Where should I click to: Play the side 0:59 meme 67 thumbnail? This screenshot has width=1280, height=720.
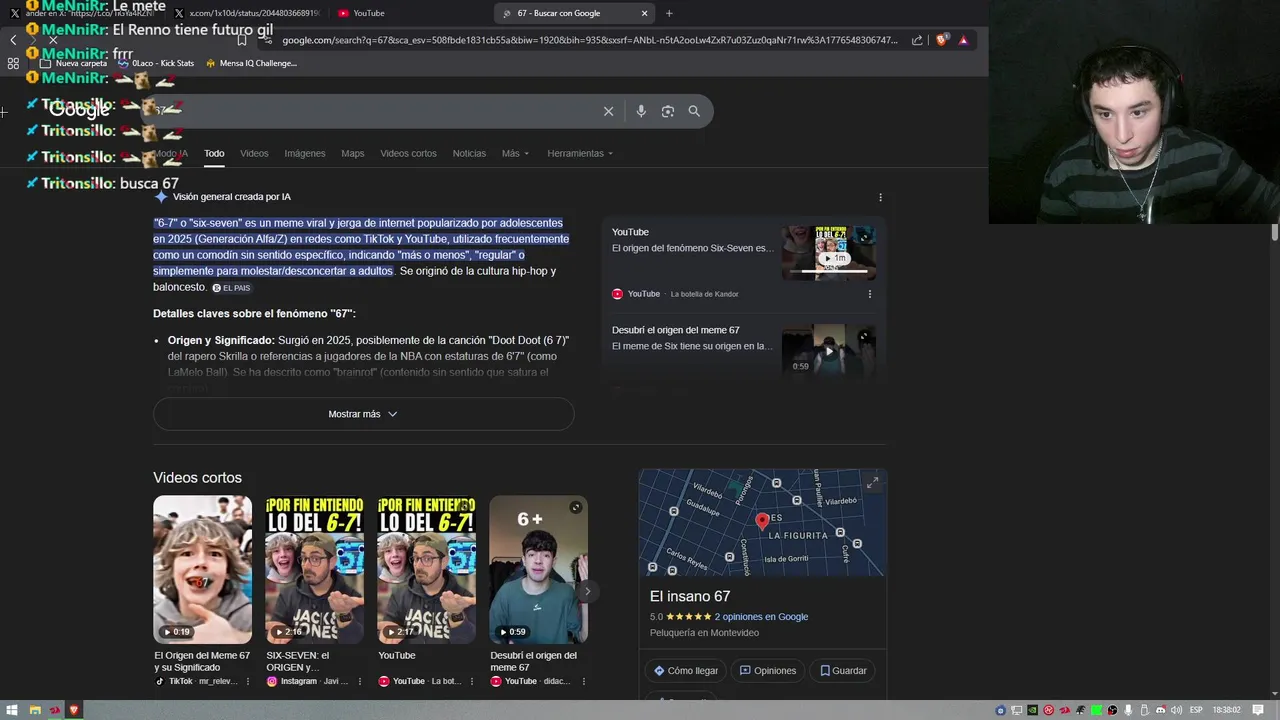[x=829, y=350]
